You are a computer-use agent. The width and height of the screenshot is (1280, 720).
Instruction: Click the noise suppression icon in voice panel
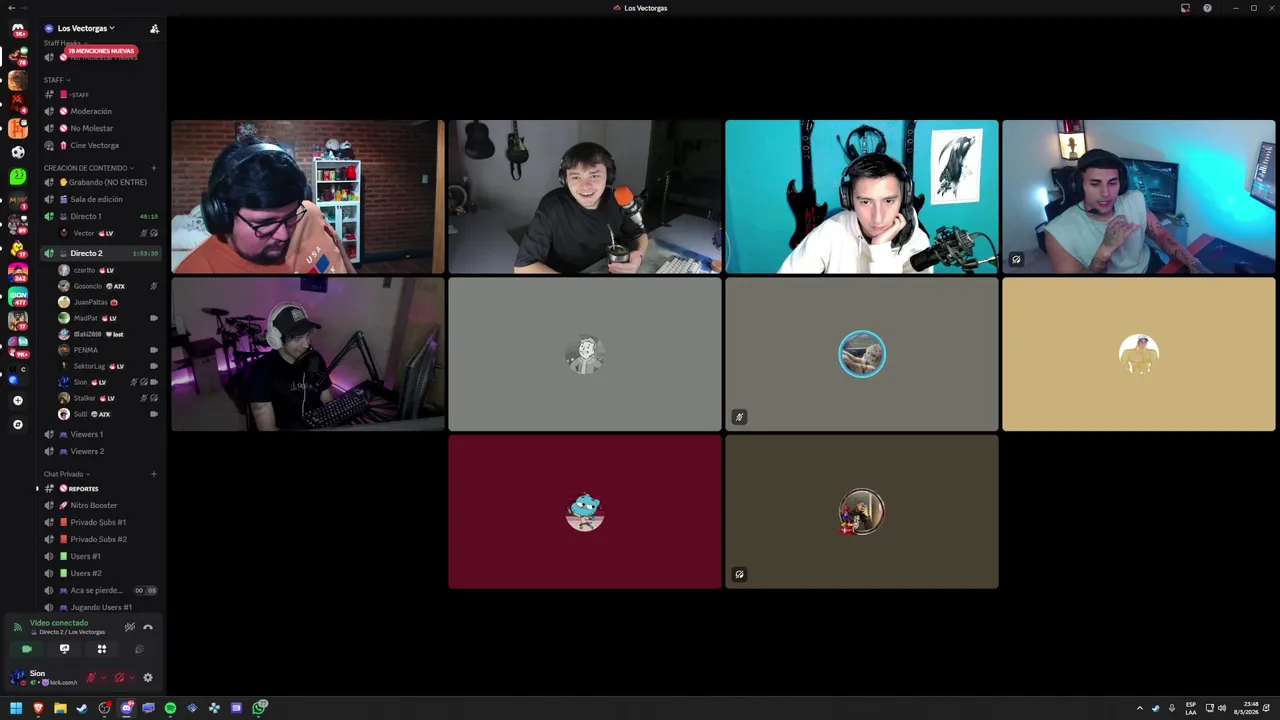pos(129,627)
